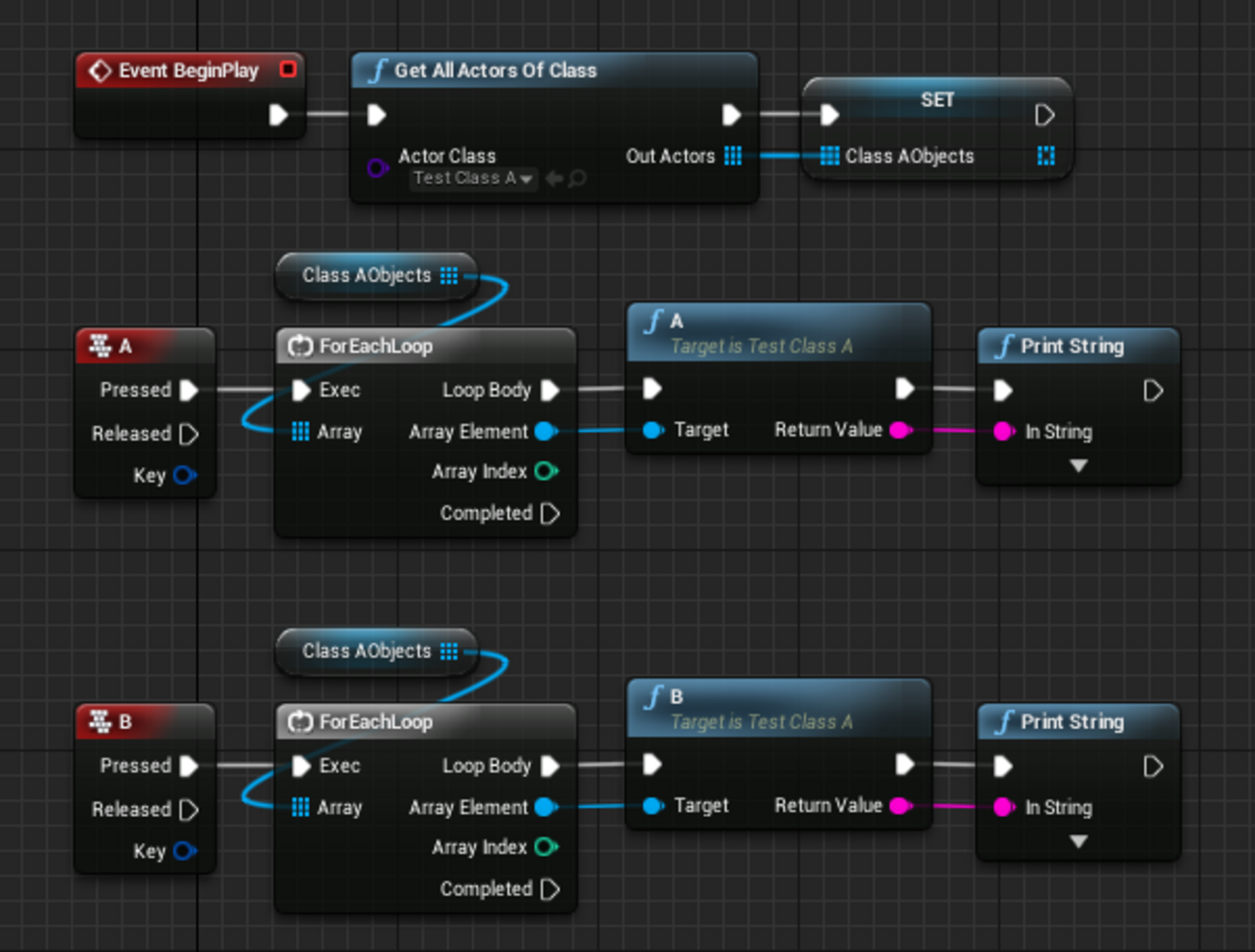Click exec output pin of Get All Actors Of Class
Screen dimensions: 1255x952
pos(732,115)
